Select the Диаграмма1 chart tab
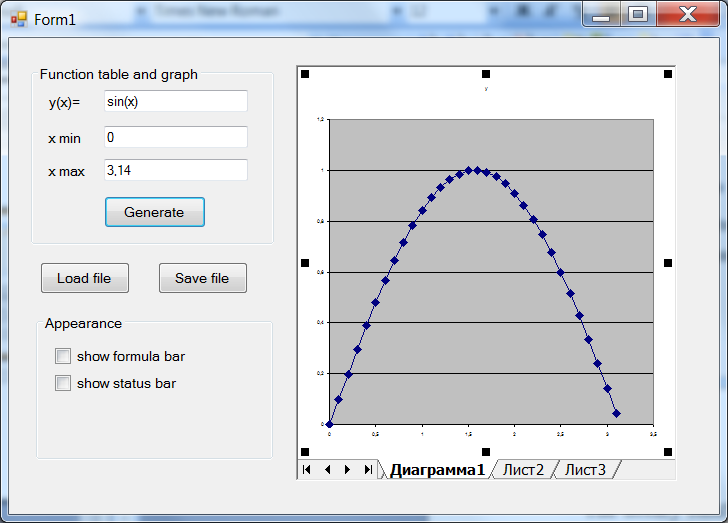728x523 pixels. tap(437, 469)
